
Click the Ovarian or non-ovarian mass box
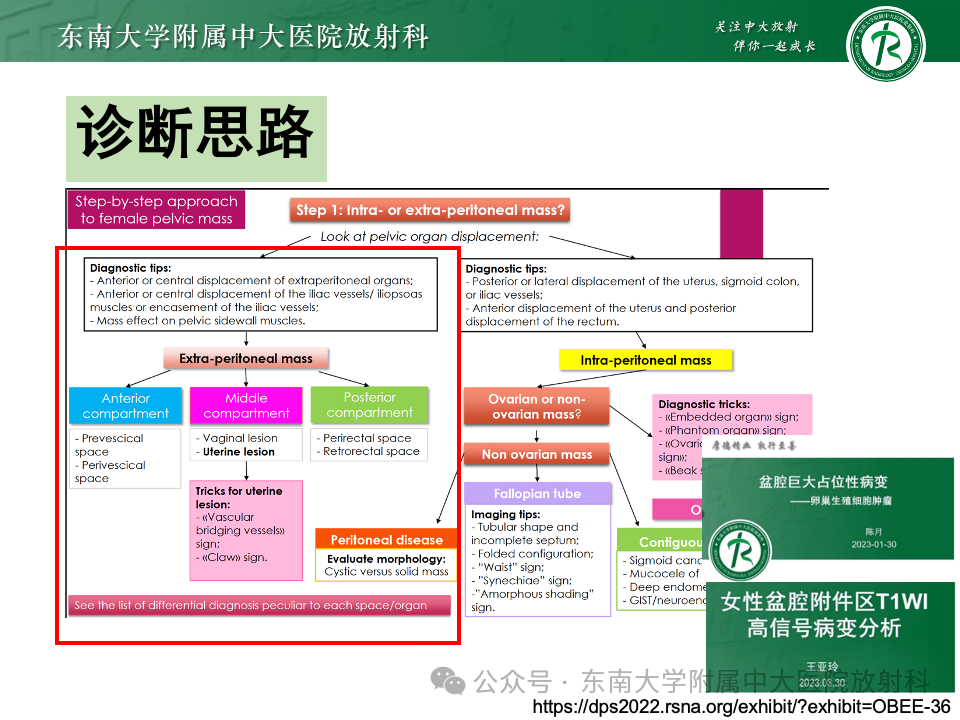tap(536, 407)
